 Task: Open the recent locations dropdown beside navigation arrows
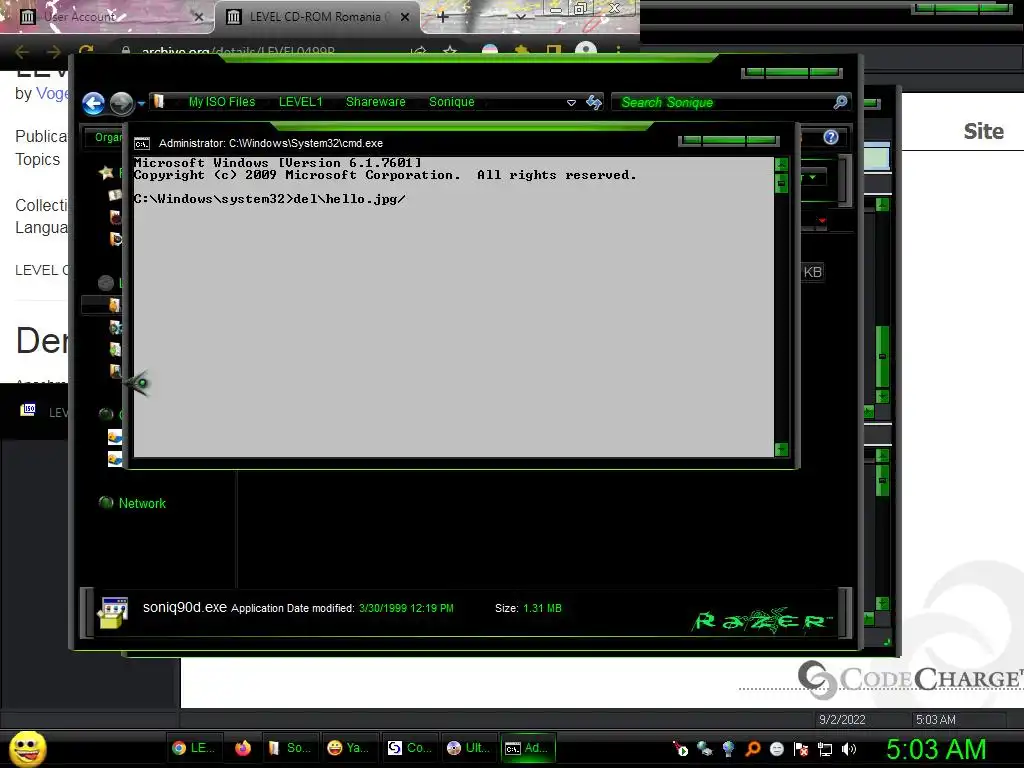coord(141,103)
